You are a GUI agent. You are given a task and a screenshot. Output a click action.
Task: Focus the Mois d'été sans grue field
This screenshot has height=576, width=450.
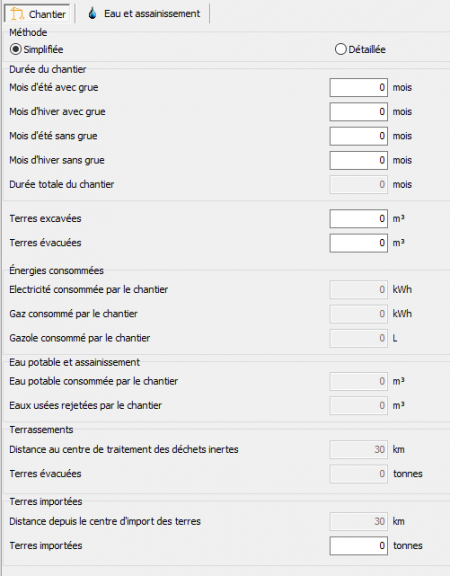click(x=359, y=136)
